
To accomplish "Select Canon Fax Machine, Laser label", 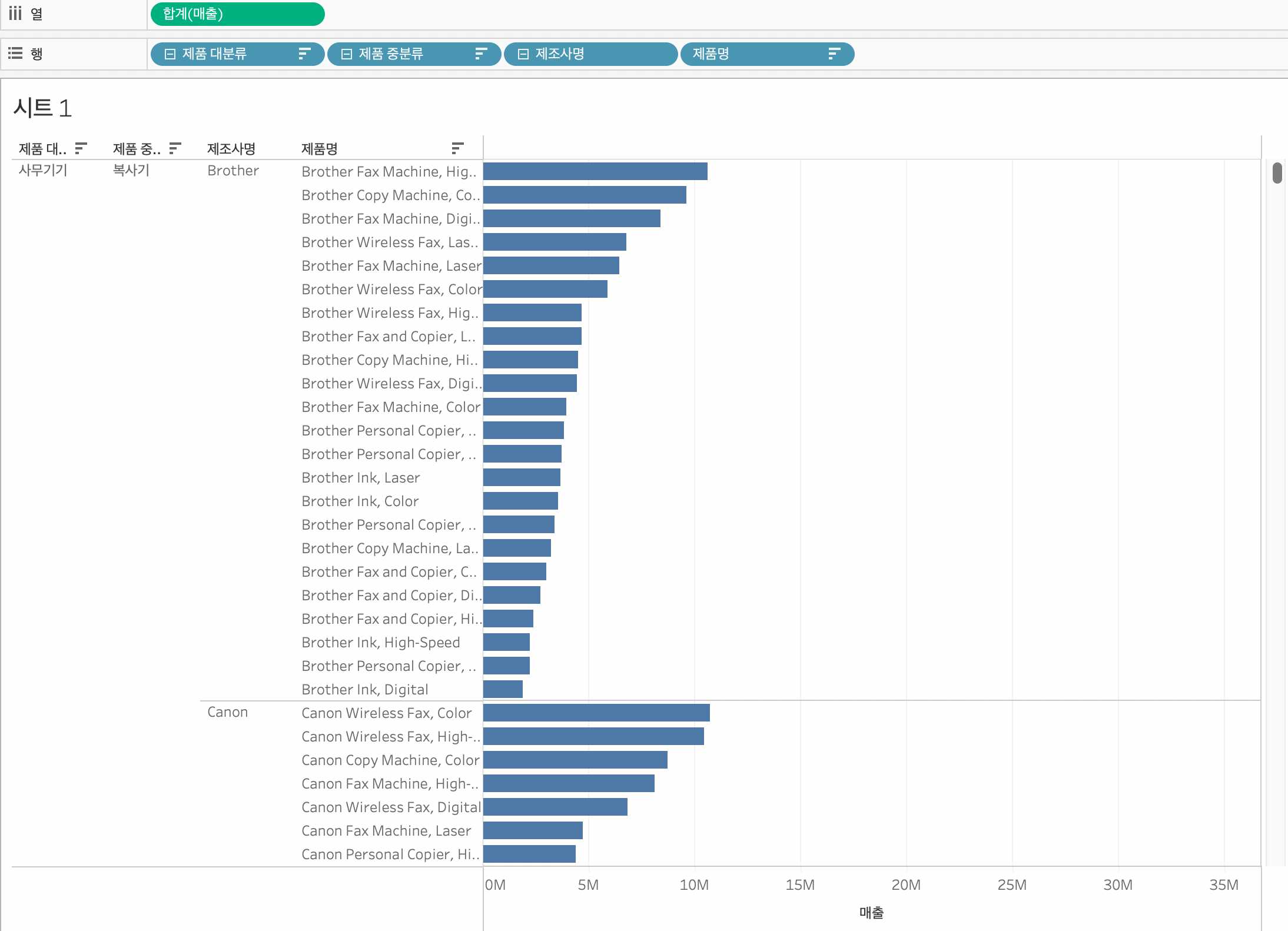I will coord(386,830).
